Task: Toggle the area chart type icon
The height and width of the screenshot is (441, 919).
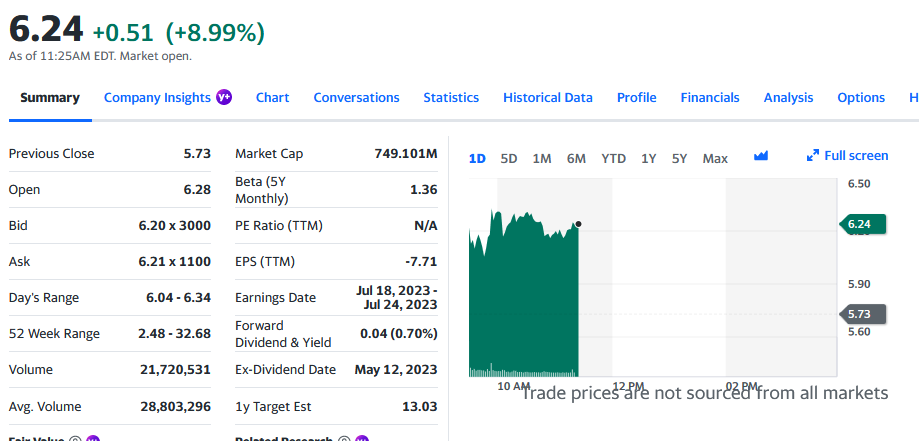Action: click(x=761, y=156)
